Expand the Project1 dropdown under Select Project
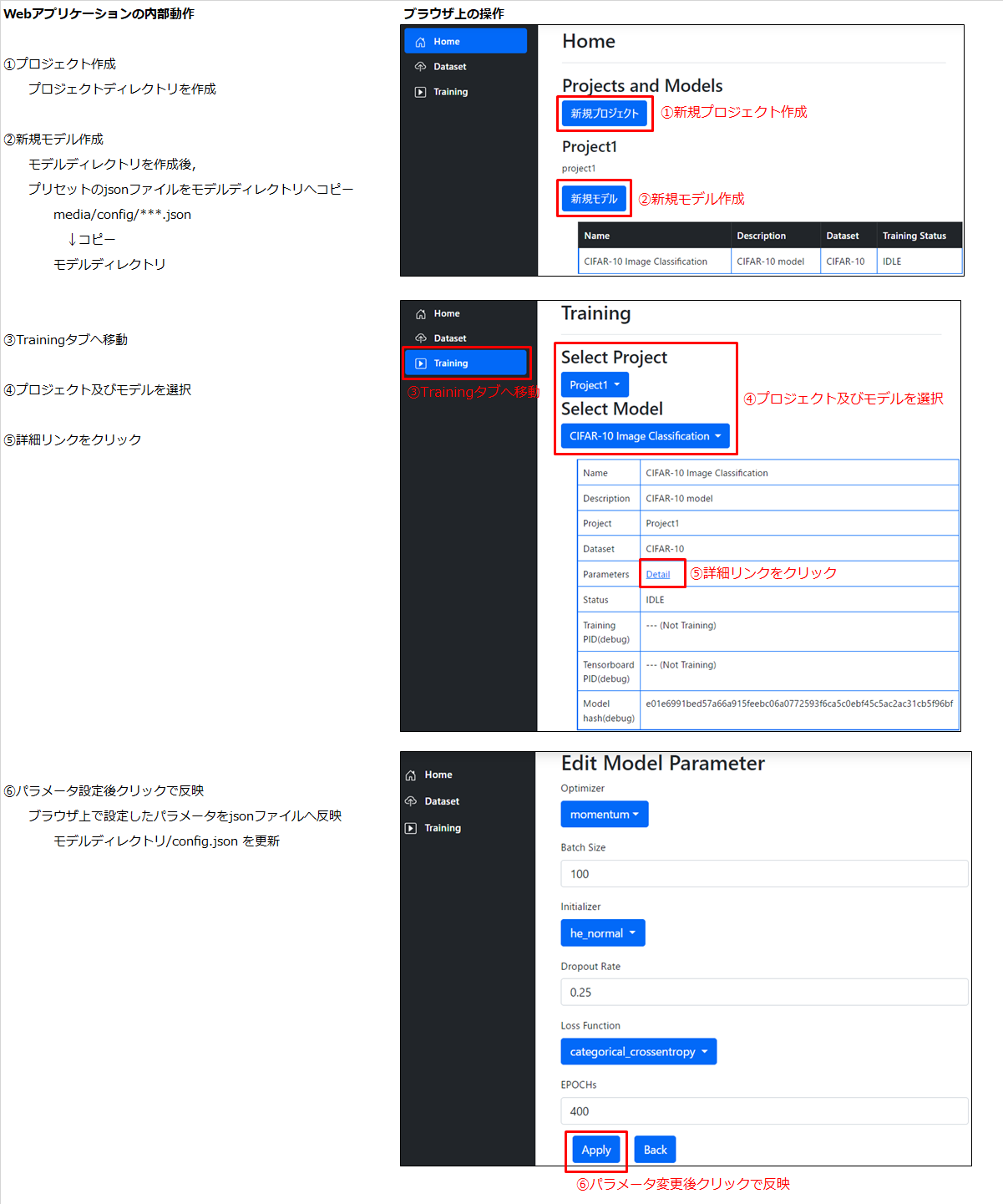The width and height of the screenshot is (1003, 1204). point(595,385)
